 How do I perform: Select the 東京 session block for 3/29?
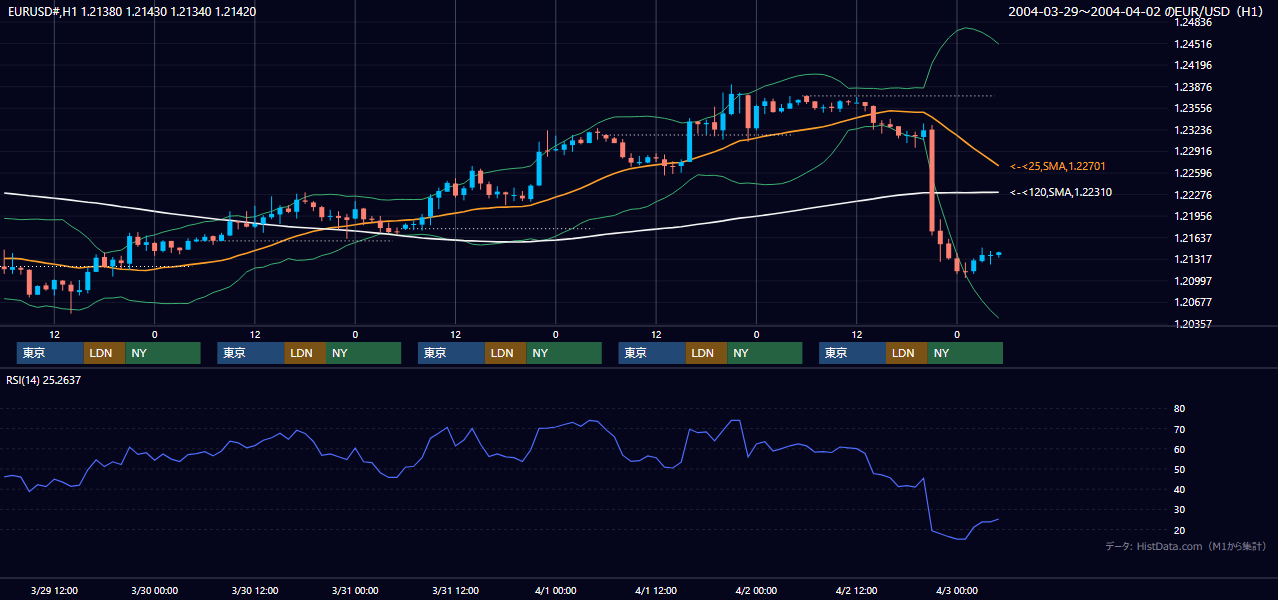(x=51, y=353)
